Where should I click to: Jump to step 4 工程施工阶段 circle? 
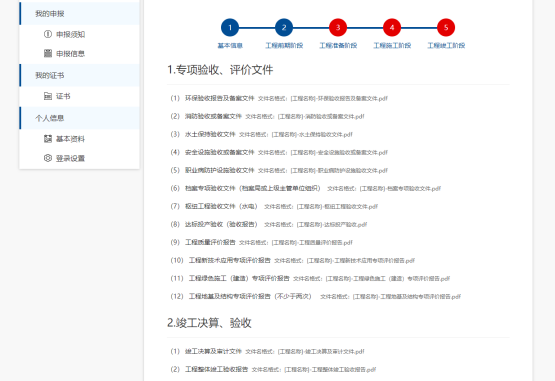click(392, 28)
